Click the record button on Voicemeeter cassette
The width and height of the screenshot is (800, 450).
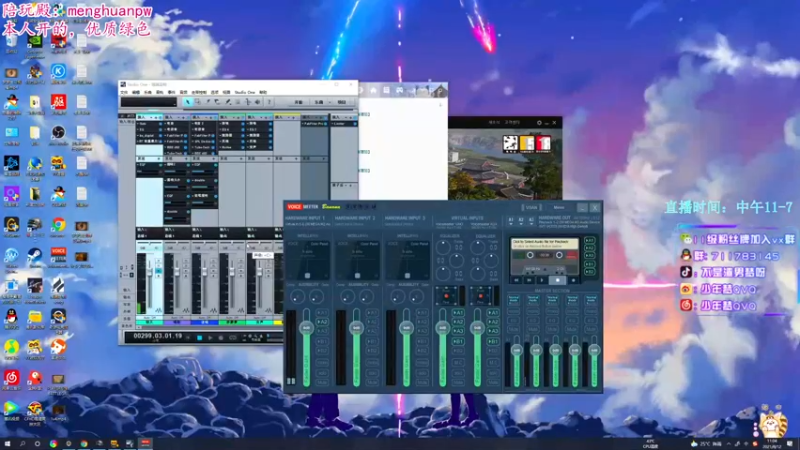click(573, 280)
